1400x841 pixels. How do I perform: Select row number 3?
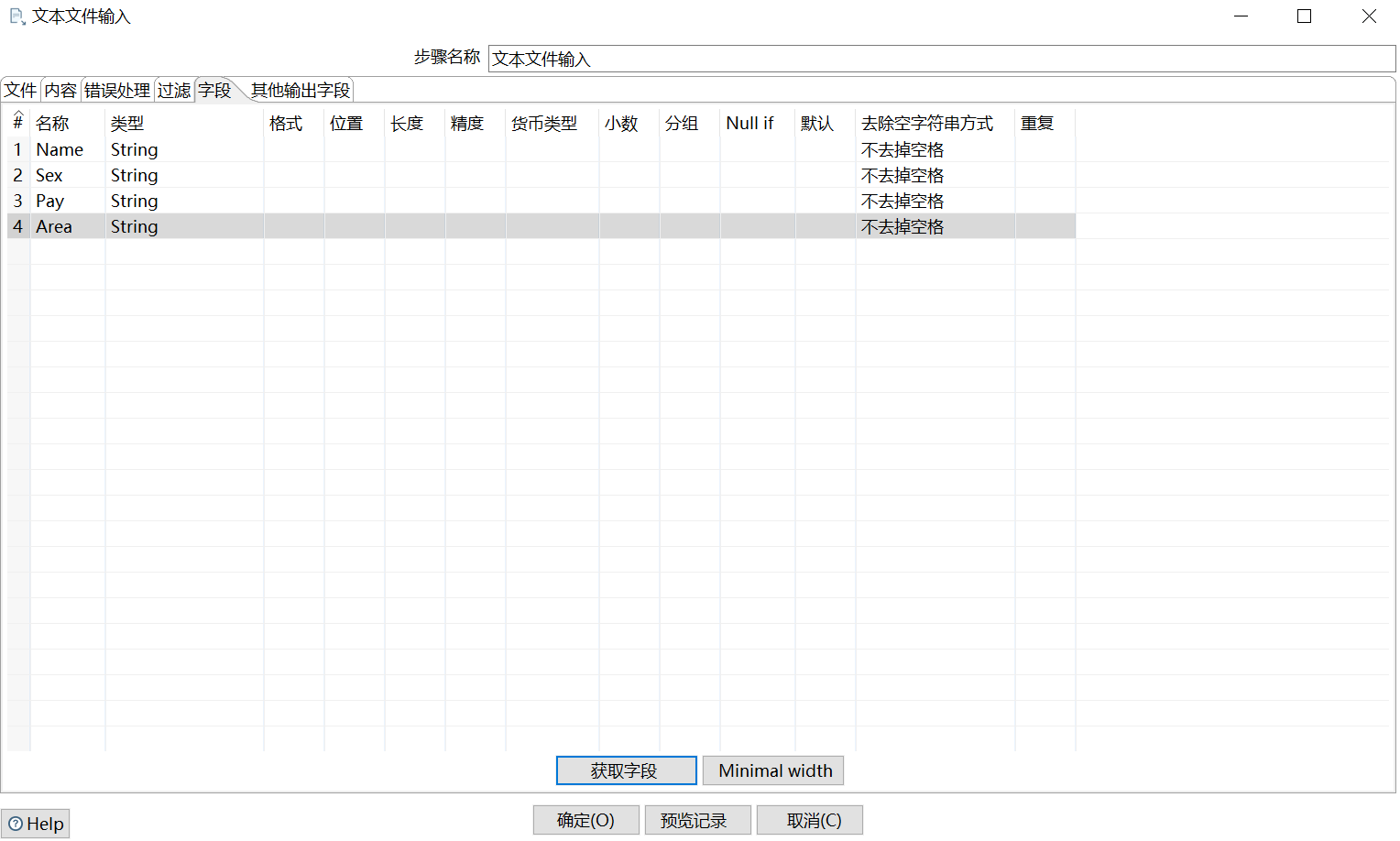(x=18, y=201)
